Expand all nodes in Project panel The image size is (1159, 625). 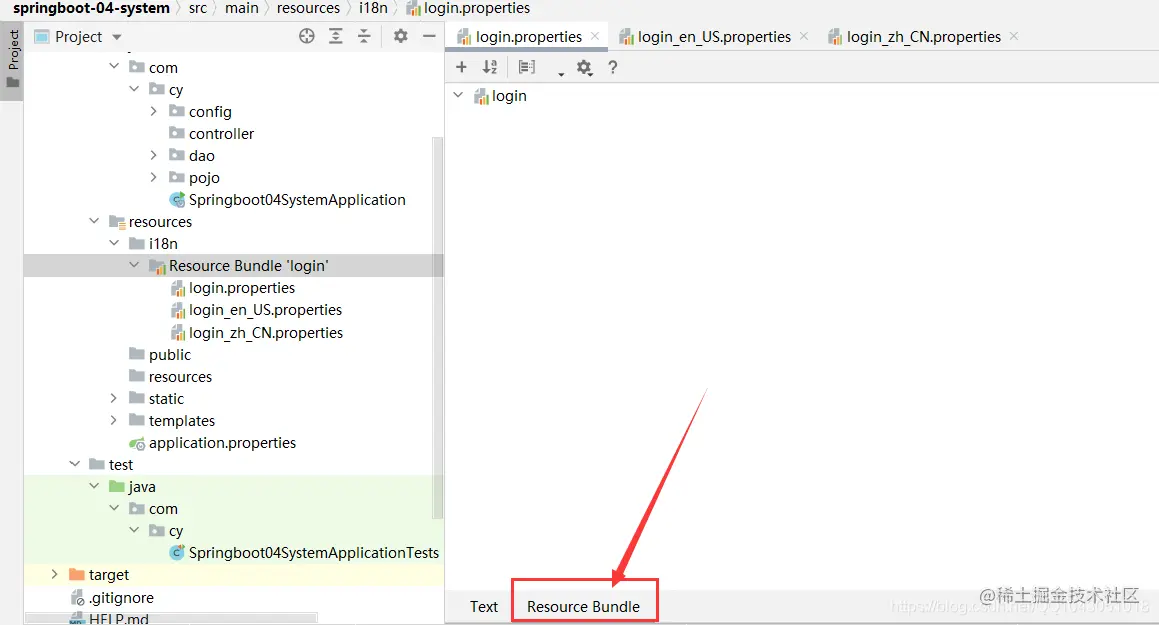coord(336,36)
